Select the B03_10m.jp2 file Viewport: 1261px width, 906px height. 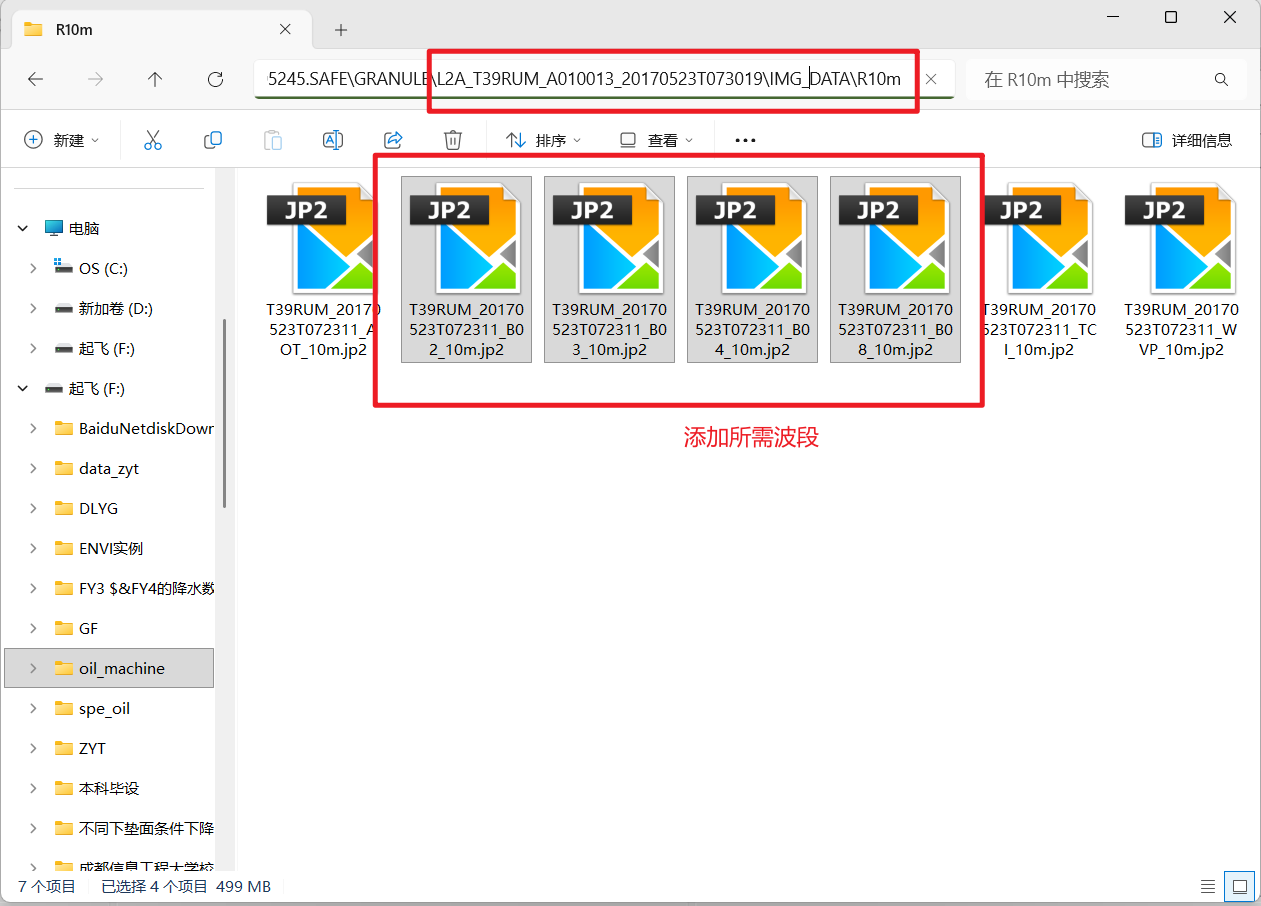click(609, 269)
